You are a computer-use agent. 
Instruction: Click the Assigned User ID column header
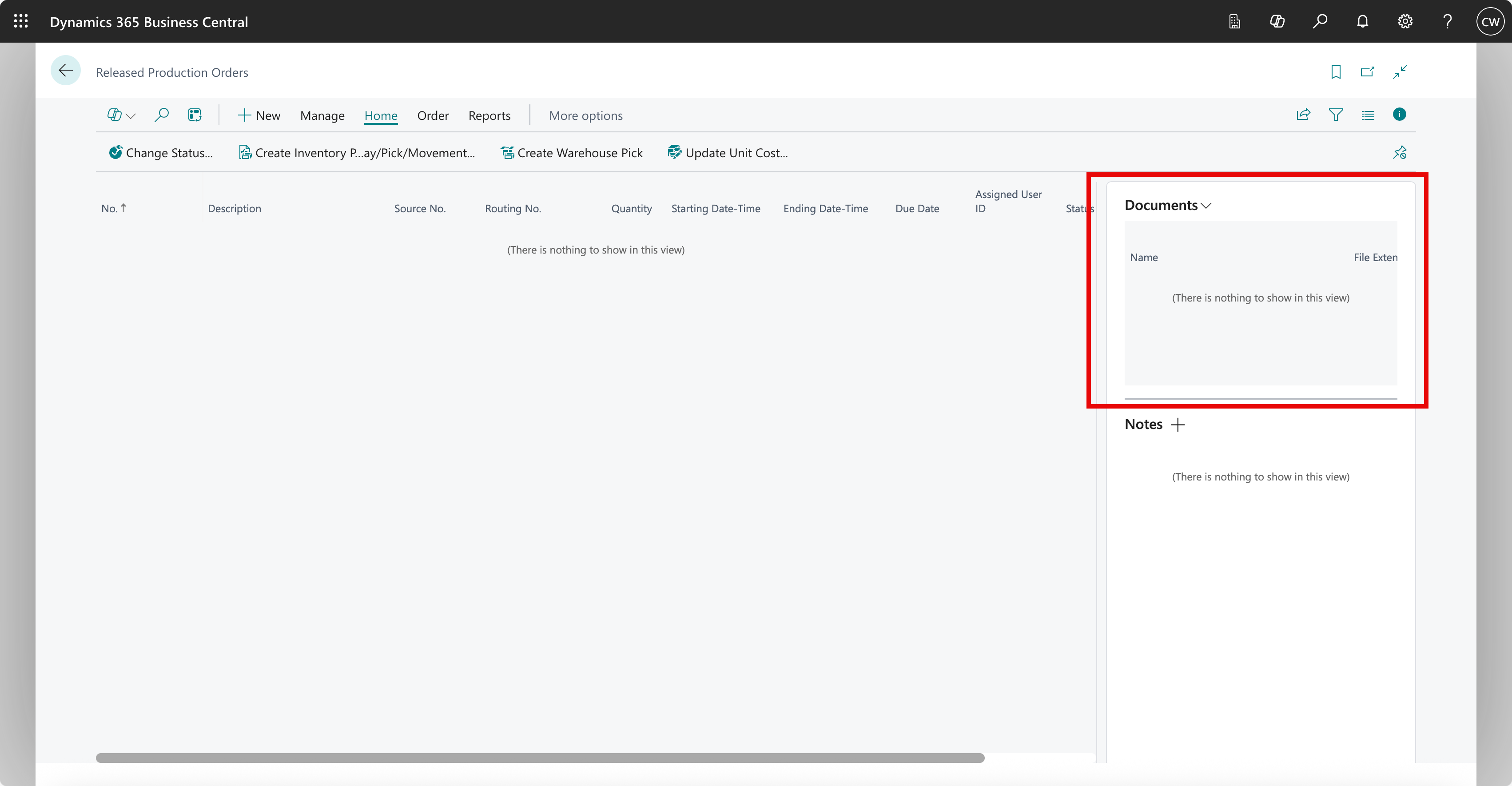tap(1008, 201)
